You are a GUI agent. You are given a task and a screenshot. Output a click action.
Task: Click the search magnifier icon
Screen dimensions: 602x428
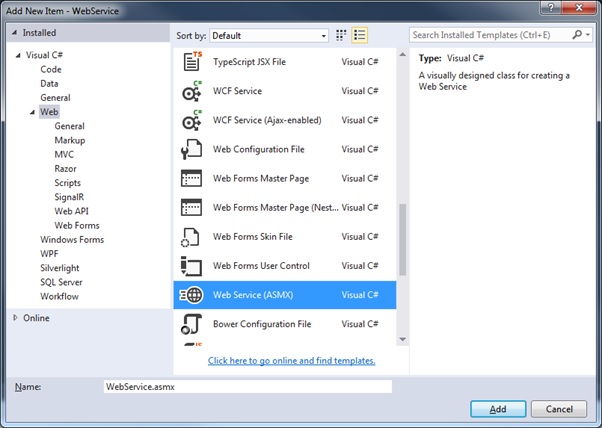coord(577,35)
